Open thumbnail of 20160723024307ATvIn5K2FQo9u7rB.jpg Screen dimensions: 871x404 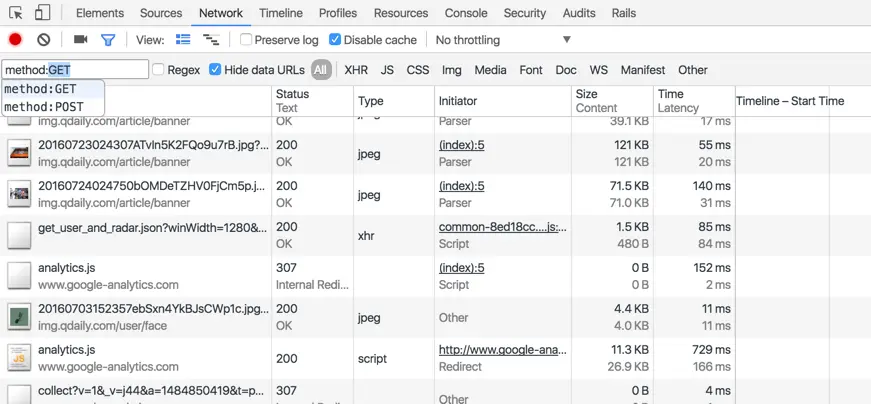click(x=19, y=153)
